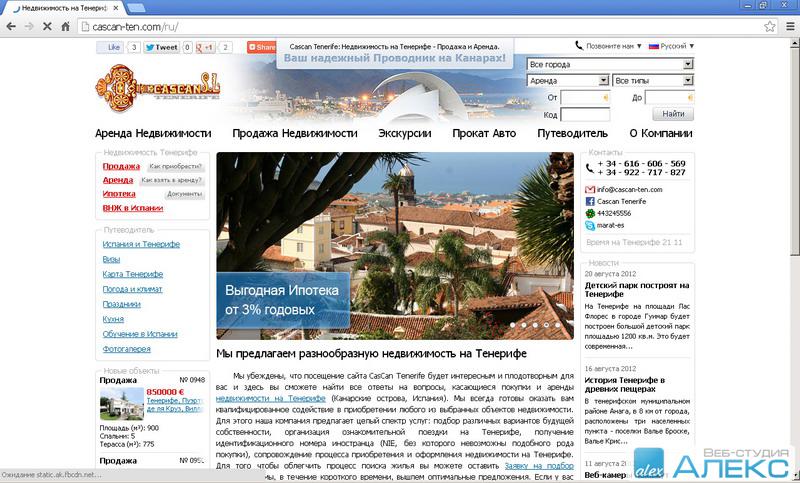Viewport: 800px width, 483px height.
Task: Bookmark page with the star icon
Action: pyautogui.click(x=769, y=25)
